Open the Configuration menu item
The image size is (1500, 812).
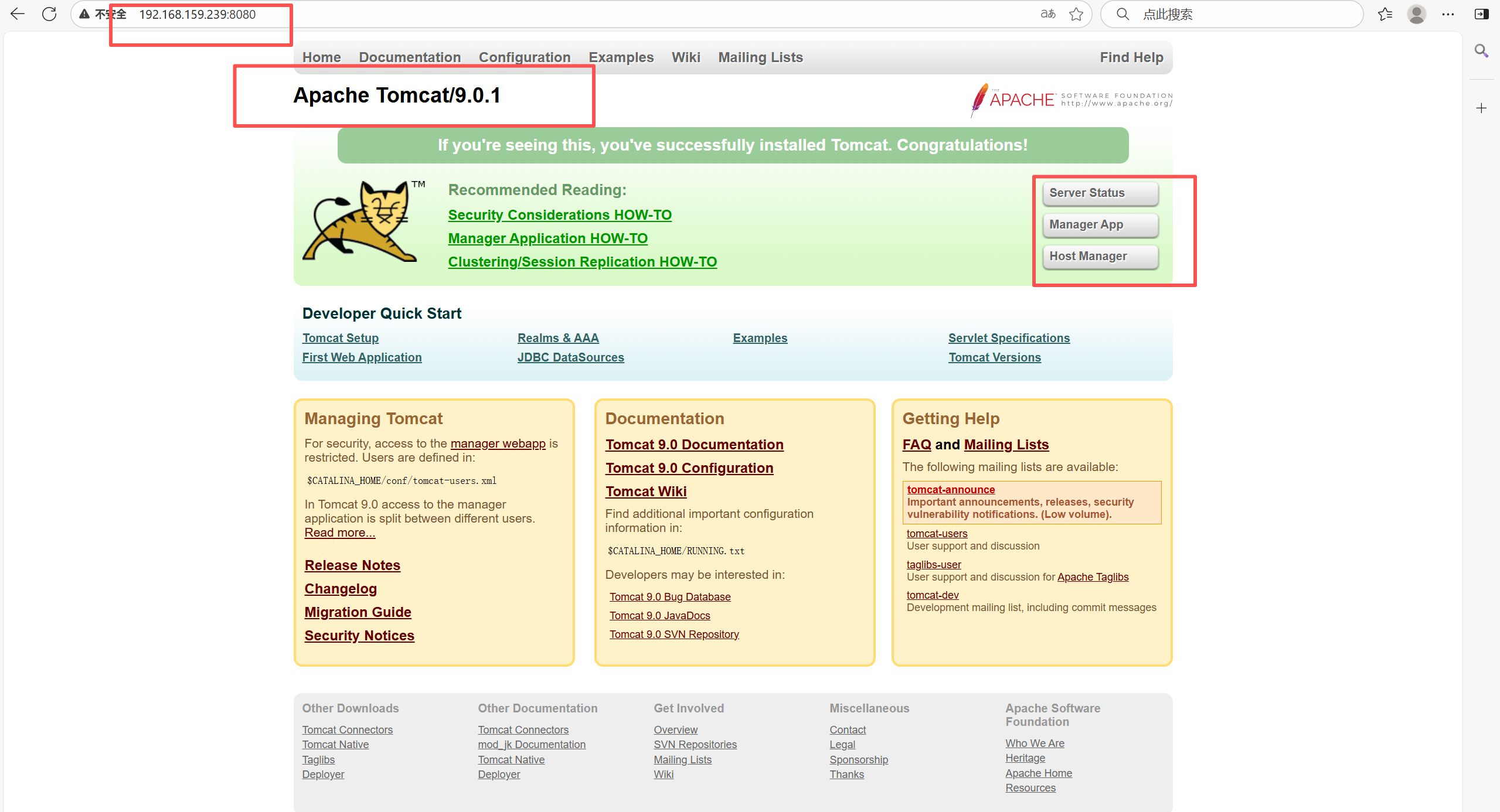(x=524, y=57)
